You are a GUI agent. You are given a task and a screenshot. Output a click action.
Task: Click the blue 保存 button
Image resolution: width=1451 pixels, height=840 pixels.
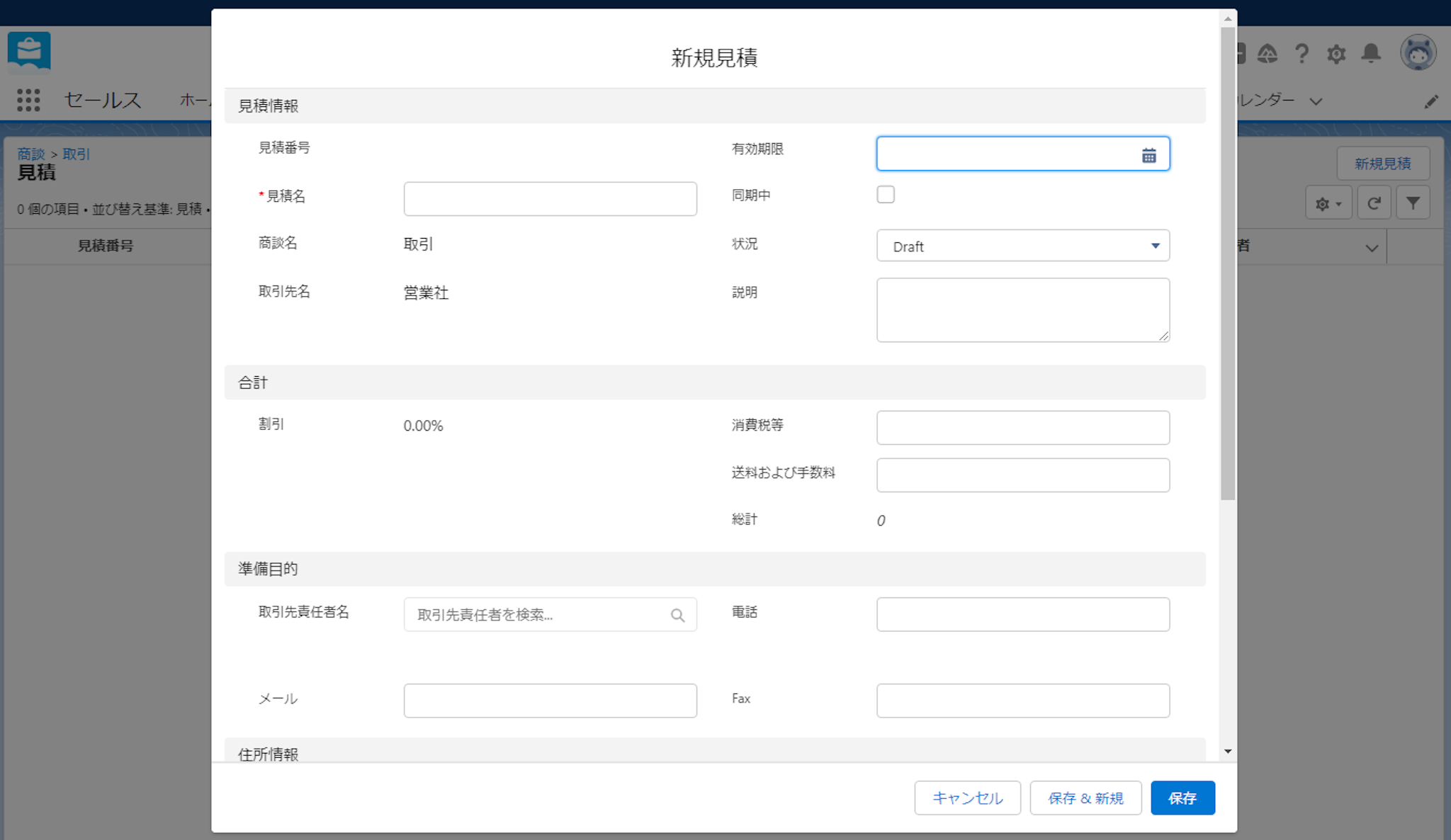pos(1182,798)
